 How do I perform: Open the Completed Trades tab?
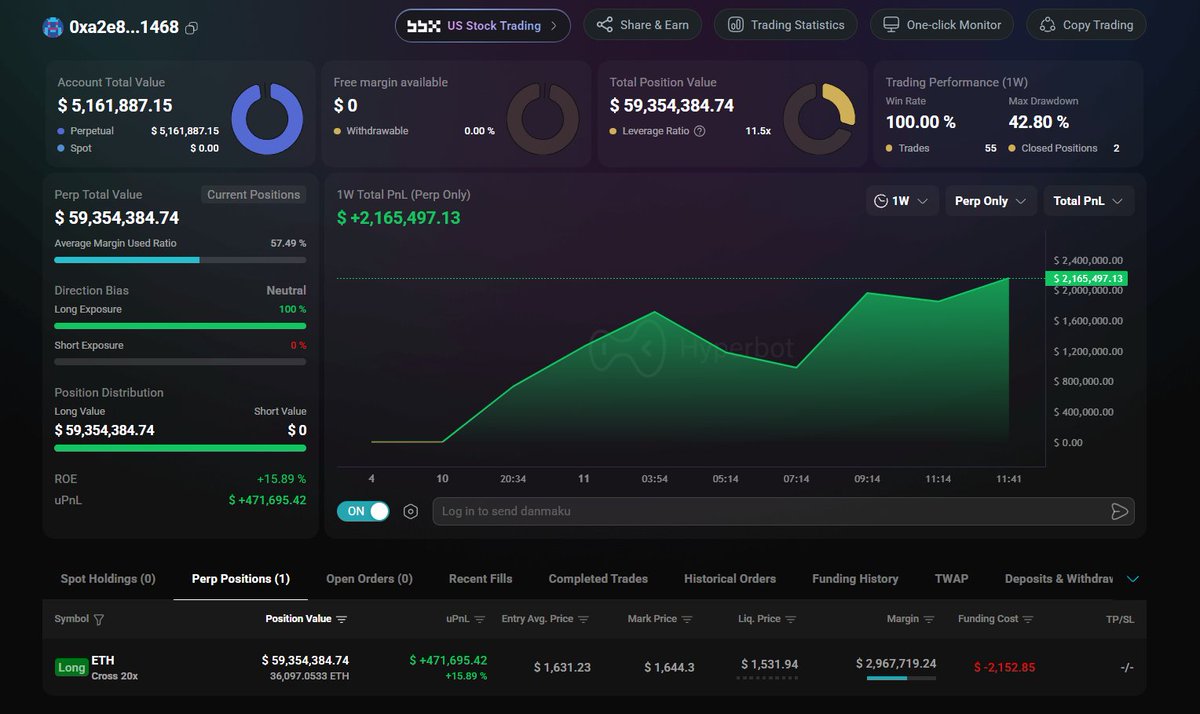pos(598,579)
